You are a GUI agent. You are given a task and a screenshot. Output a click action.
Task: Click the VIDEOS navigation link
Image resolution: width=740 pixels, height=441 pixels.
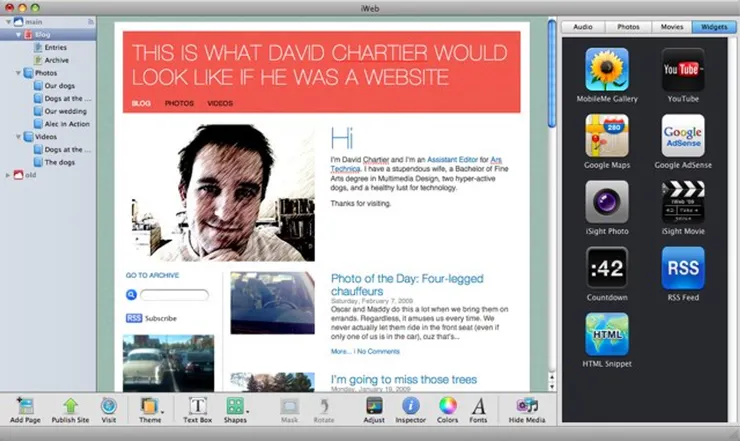(220, 103)
